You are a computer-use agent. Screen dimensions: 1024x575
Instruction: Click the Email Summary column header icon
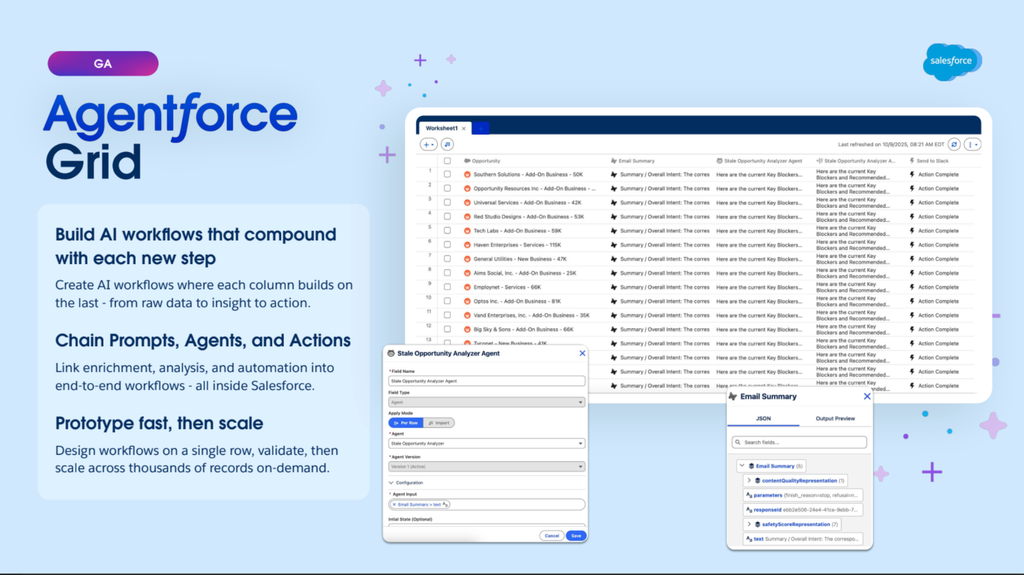(613, 161)
